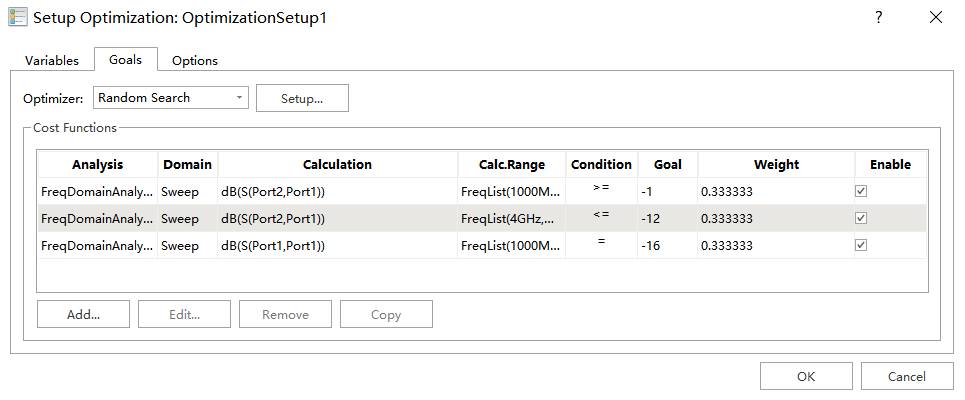Viewport: 965px width, 400px height.
Task: Click the FreqList(4GHz,... calc range cell
Action: point(510,218)
